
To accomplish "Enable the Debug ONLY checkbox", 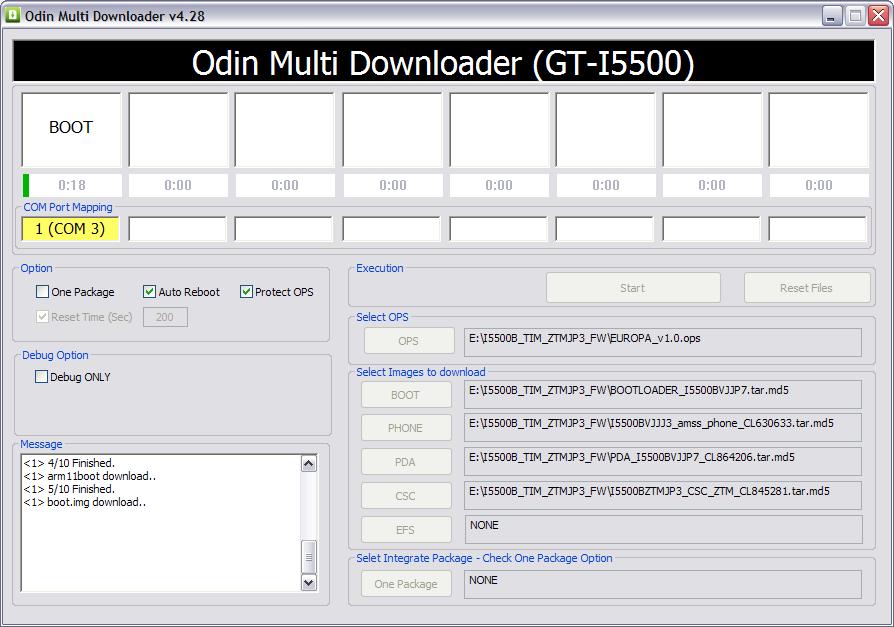I will point(41,377).
